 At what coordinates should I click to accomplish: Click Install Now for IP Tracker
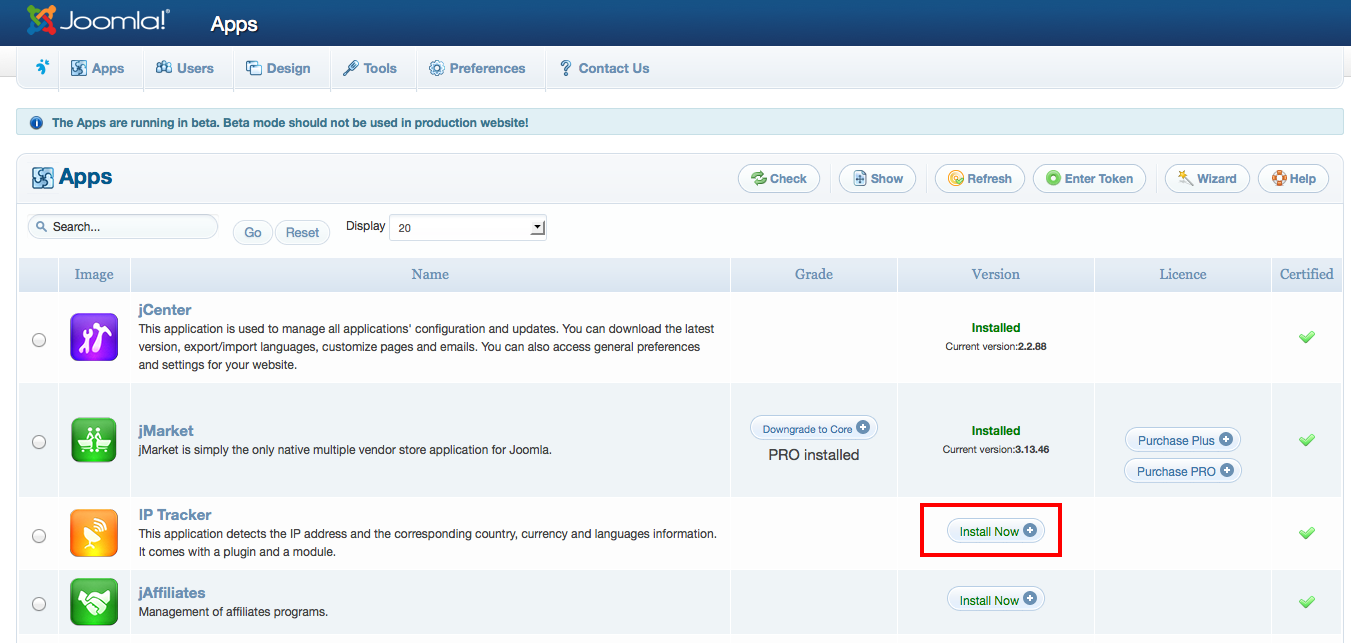click(996, 531)
